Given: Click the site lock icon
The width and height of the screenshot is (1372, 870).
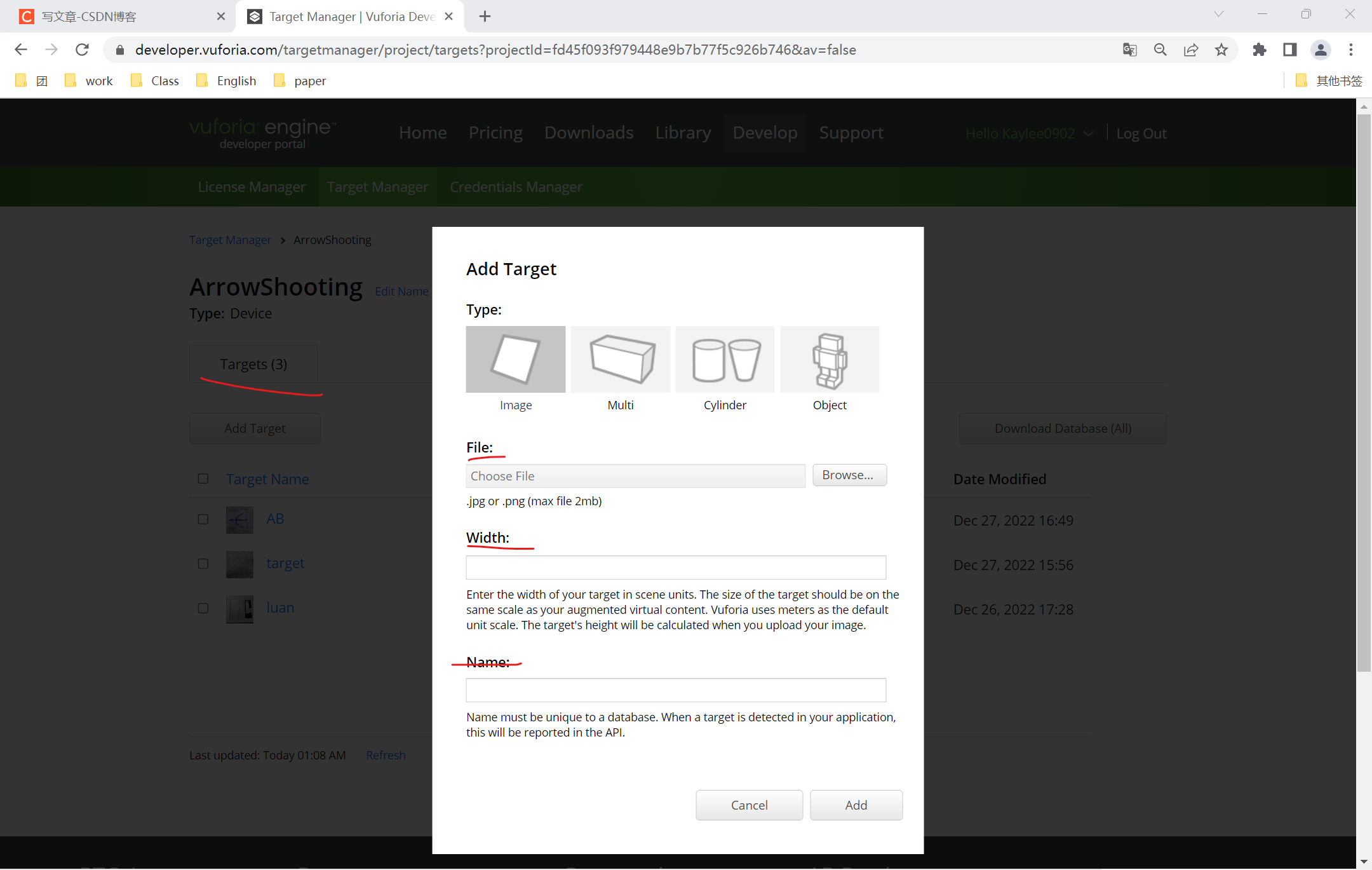Looking at the screenshot, I should (120, 50).
